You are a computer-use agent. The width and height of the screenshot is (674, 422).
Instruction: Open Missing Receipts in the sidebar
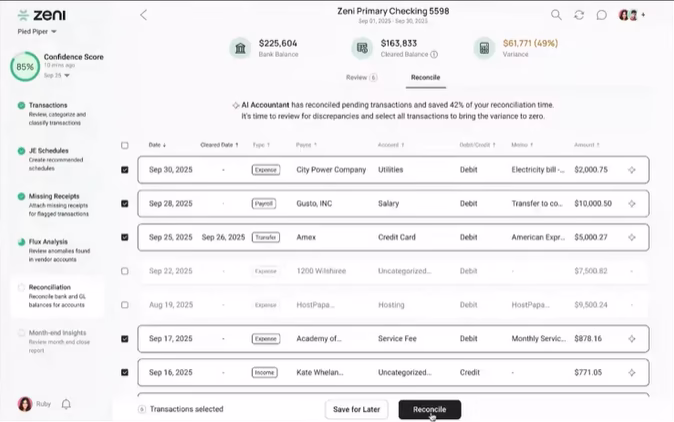click(57, 205)
